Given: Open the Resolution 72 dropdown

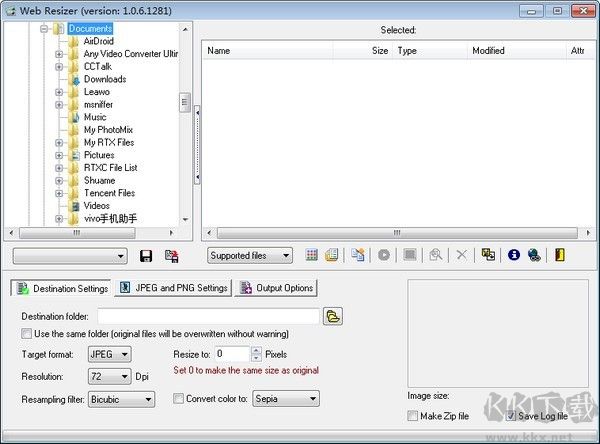Looking at the screenshot, I should pyautogui.click(x=110, y=377).
